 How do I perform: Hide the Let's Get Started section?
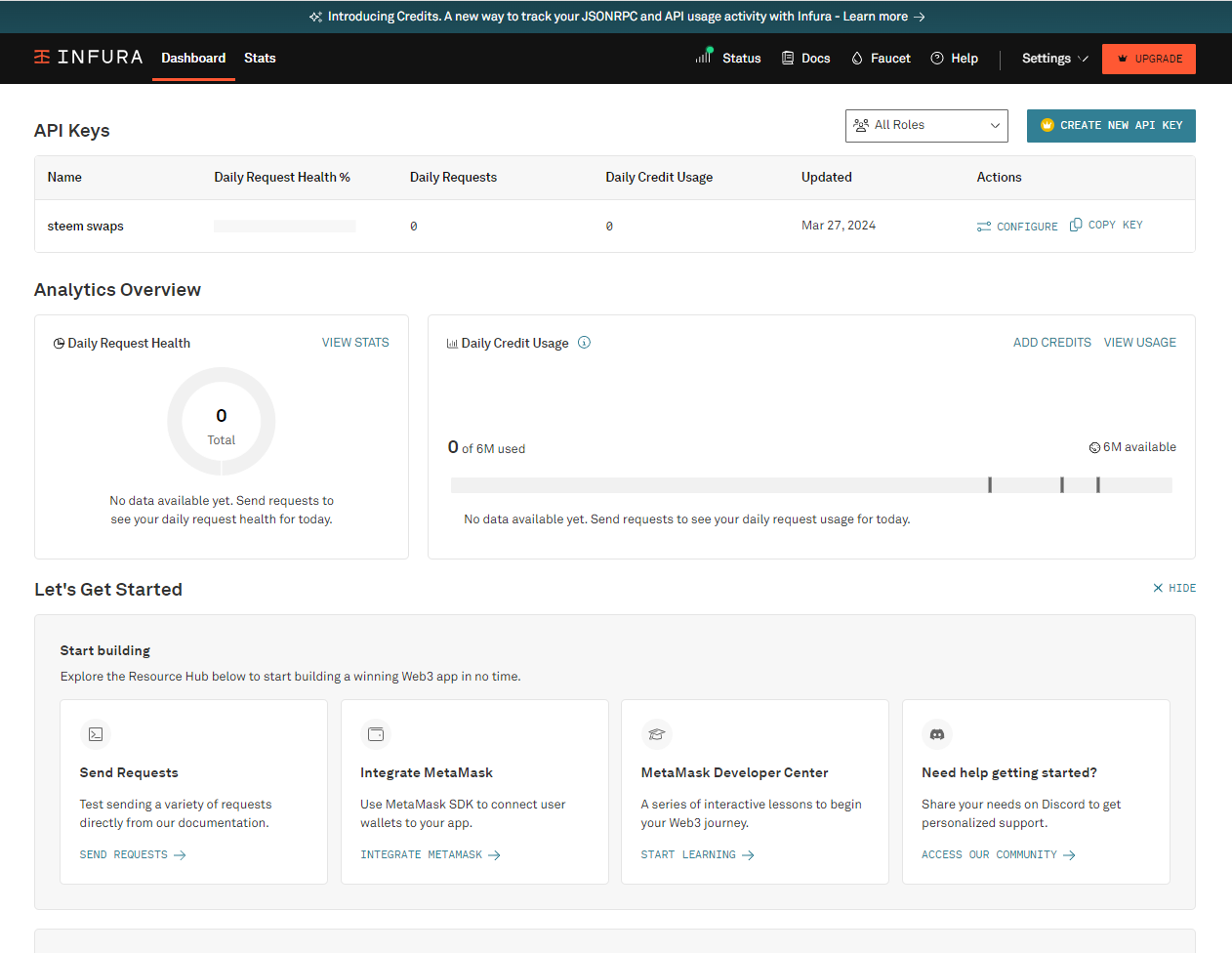[1174, 588]
